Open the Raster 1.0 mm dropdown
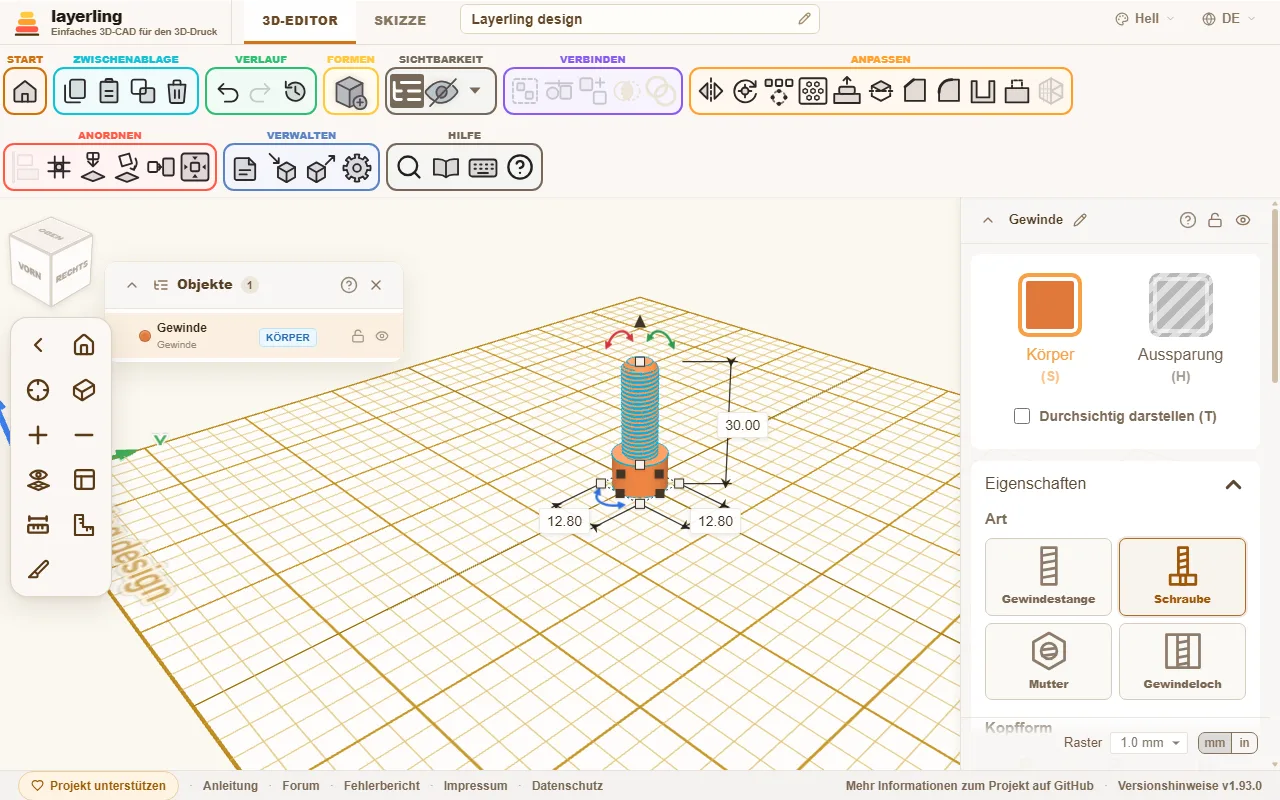 [1149, 743]
